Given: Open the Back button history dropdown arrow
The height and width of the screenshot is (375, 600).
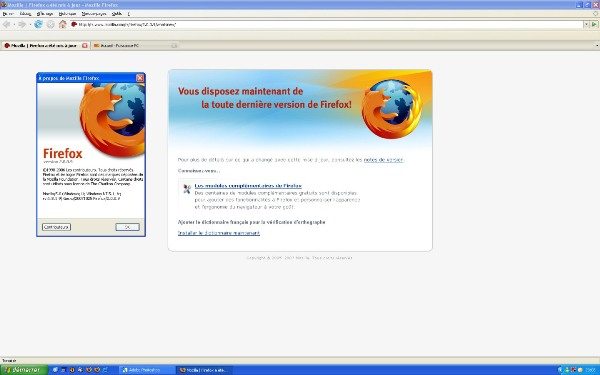Looking at the screenshot, I should pyautogui.click(x=14, y=25).
